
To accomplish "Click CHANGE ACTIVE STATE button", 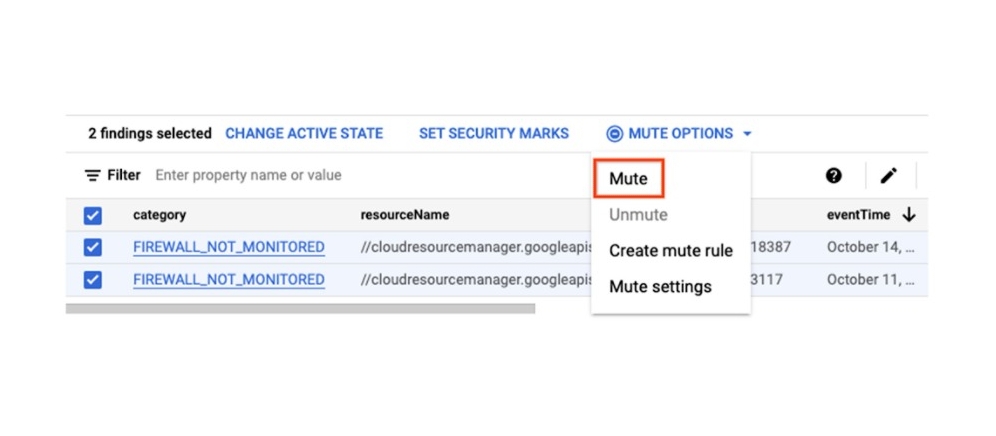I will pyautogui.click(x=304, y=133).
